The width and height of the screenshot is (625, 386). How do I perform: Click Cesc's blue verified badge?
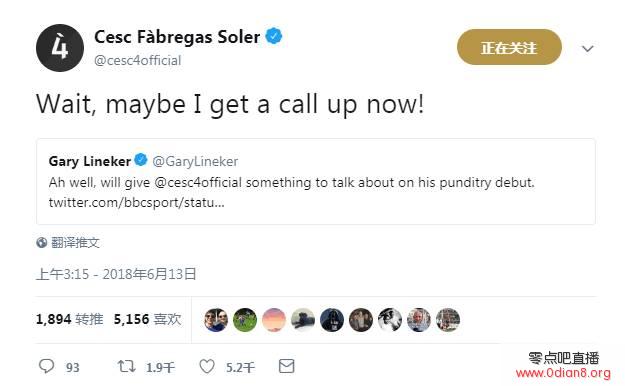(x=274, y=36)
